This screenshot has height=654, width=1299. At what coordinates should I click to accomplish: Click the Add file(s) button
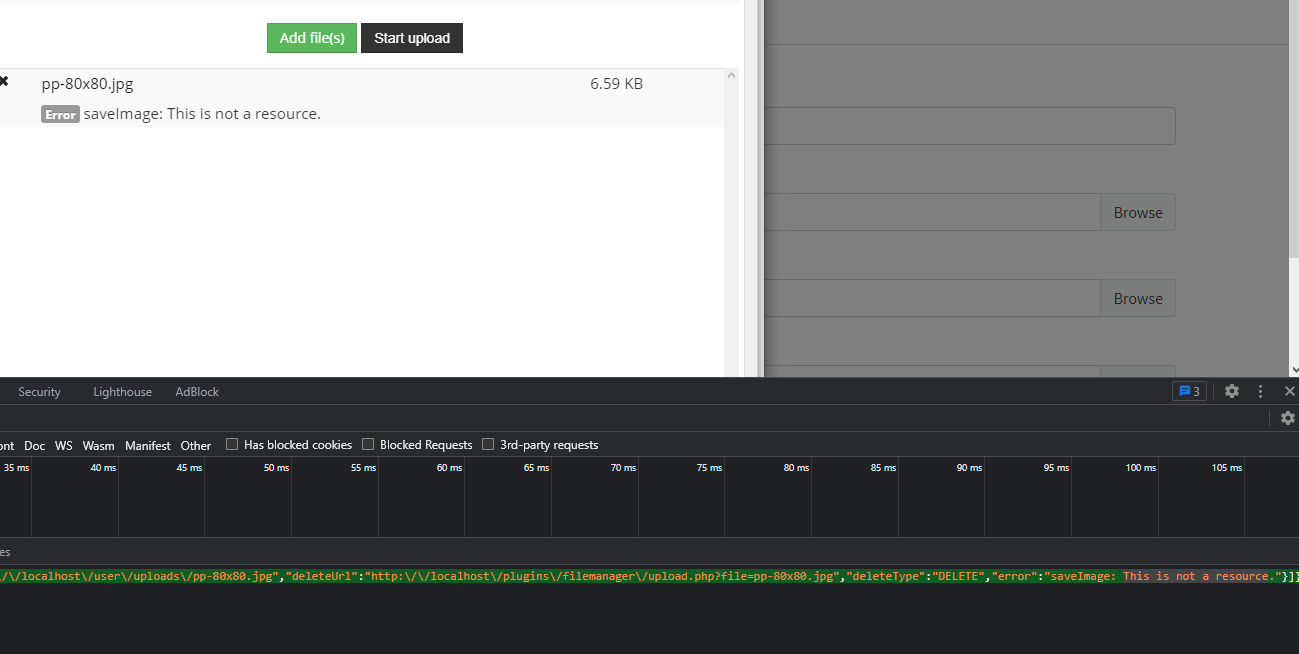[x=311, y=37]
